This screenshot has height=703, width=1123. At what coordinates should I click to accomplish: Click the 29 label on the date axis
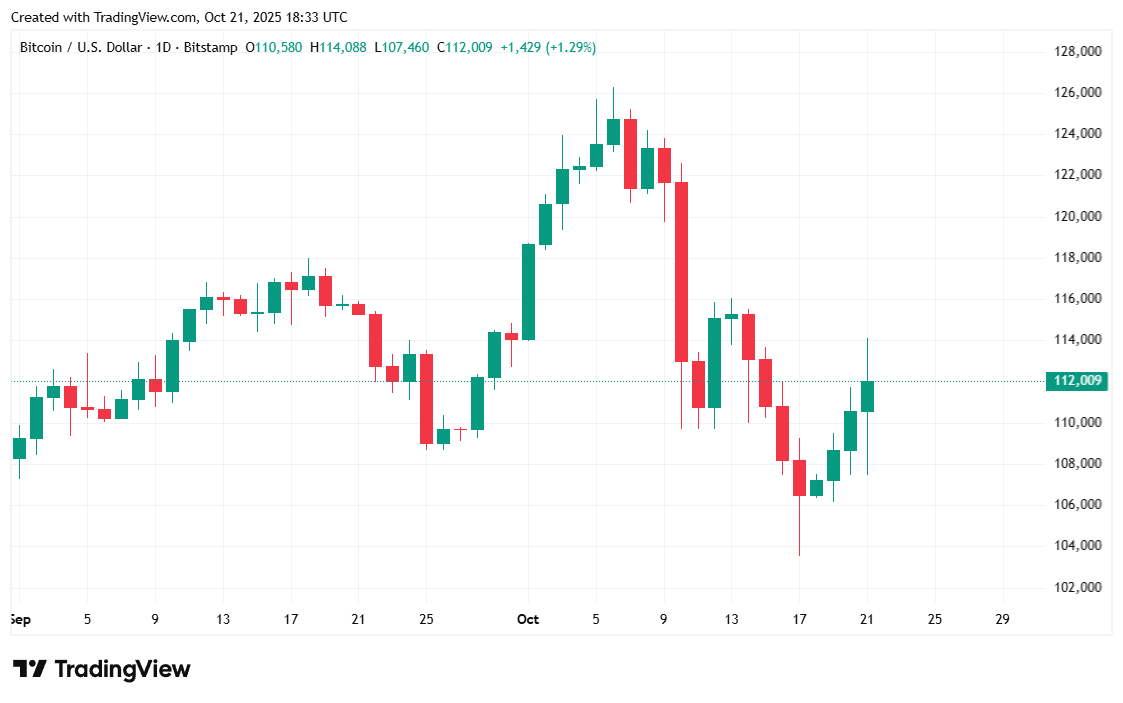click(1003, 620)
